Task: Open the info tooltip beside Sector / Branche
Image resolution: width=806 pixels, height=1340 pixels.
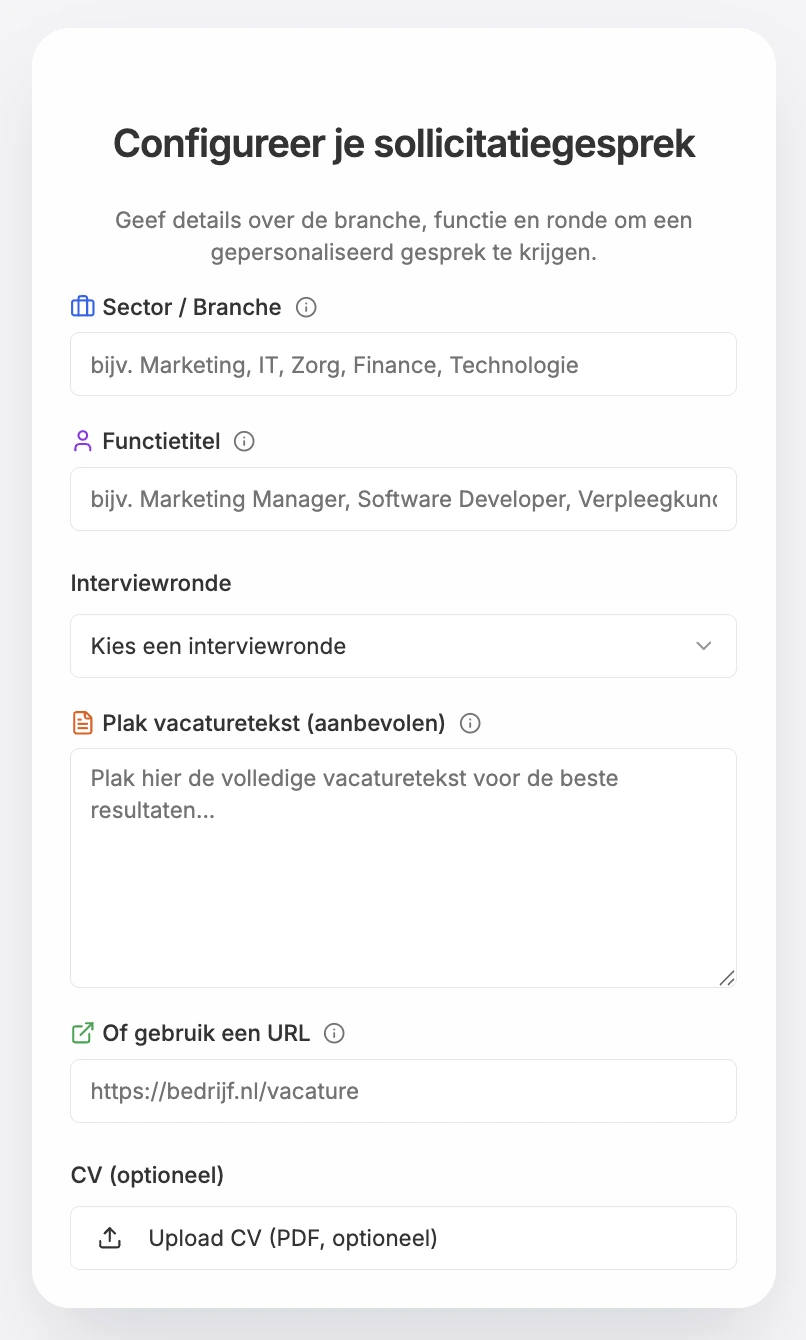Action: pyautogui.click(x=306, y=307)
